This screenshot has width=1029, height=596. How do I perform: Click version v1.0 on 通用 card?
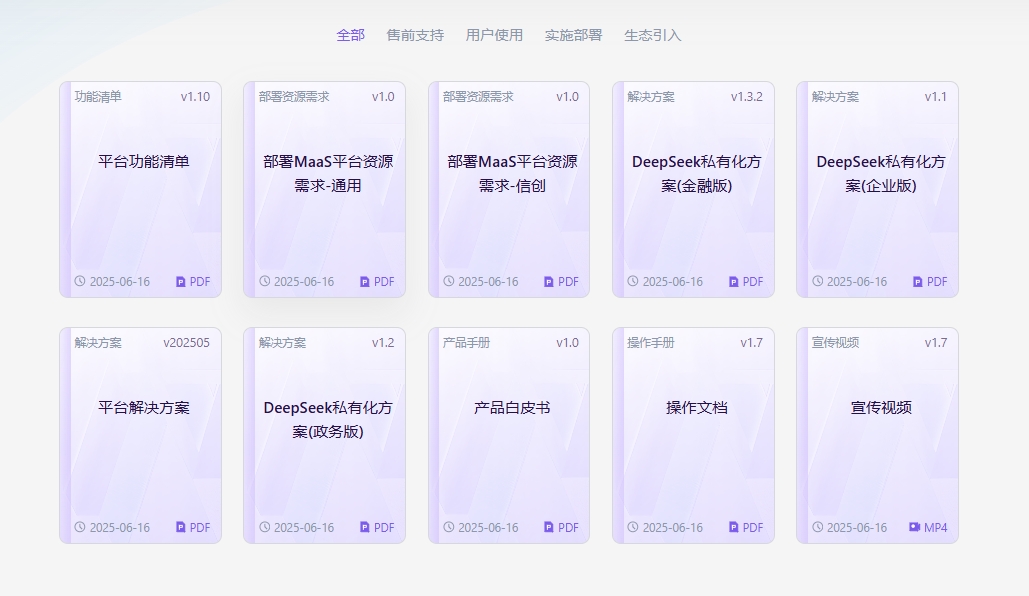(x=383, y=96)
